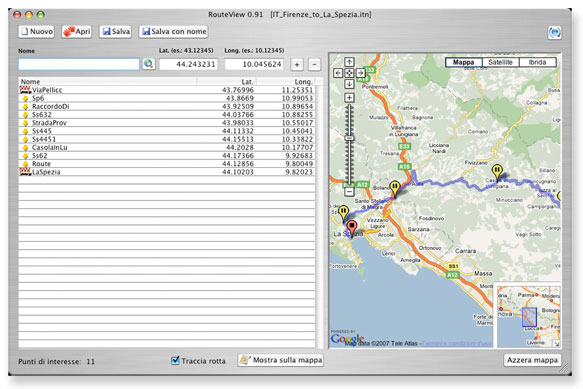Click the red destination marker at La Spezia

pyautogui.click(x=351, y=228)
